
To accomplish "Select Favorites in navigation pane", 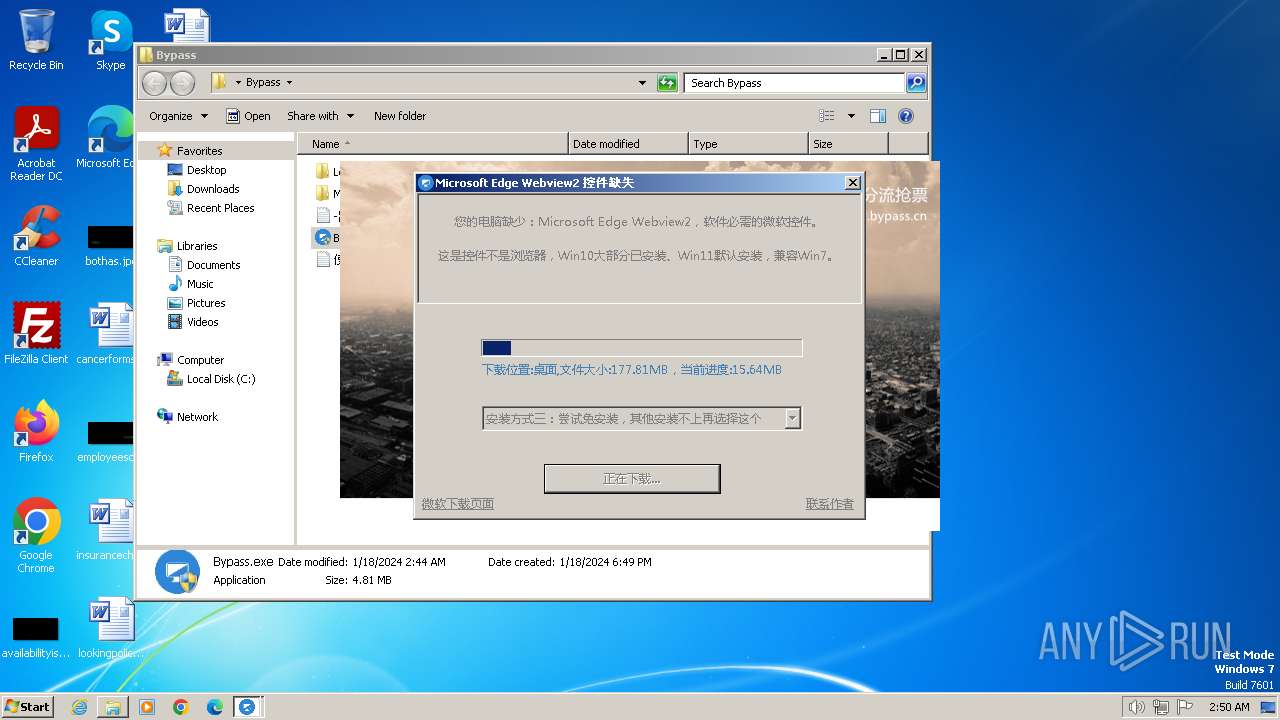I will pyautogui.click(x=199, y=151).
